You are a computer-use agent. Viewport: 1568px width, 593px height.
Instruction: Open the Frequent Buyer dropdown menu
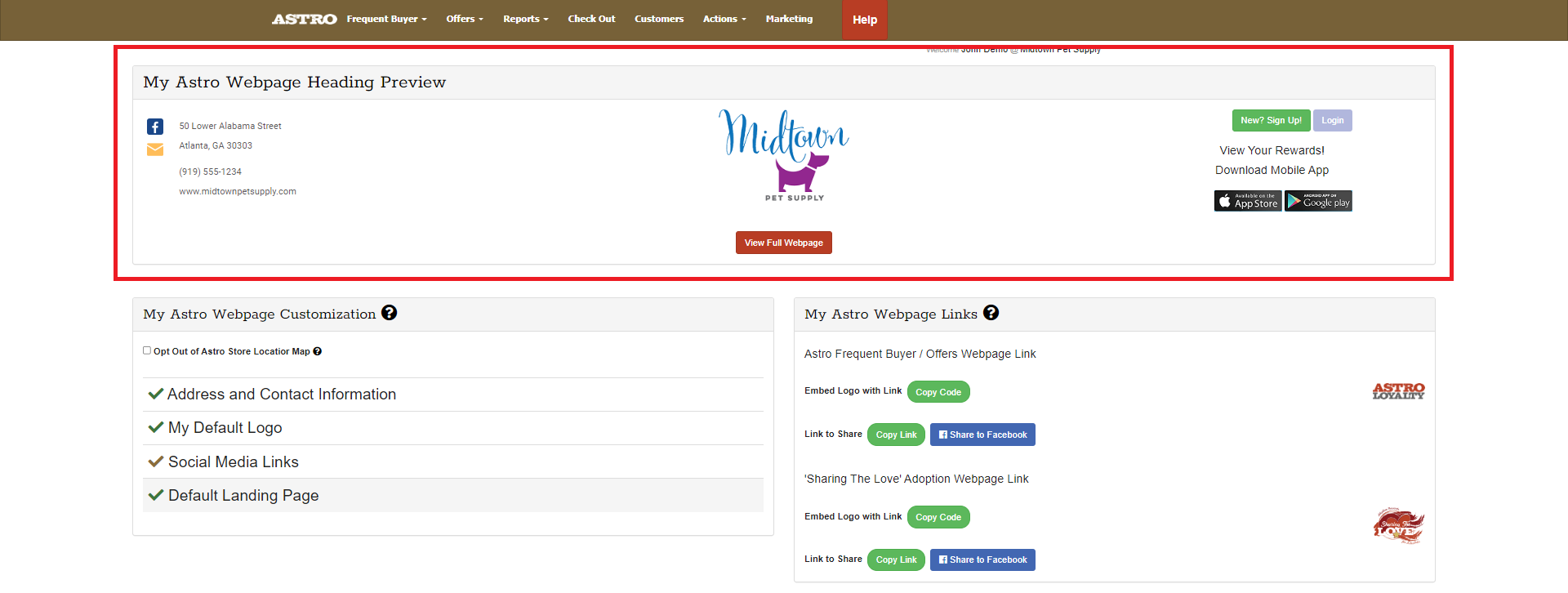[x=386, y=19]
